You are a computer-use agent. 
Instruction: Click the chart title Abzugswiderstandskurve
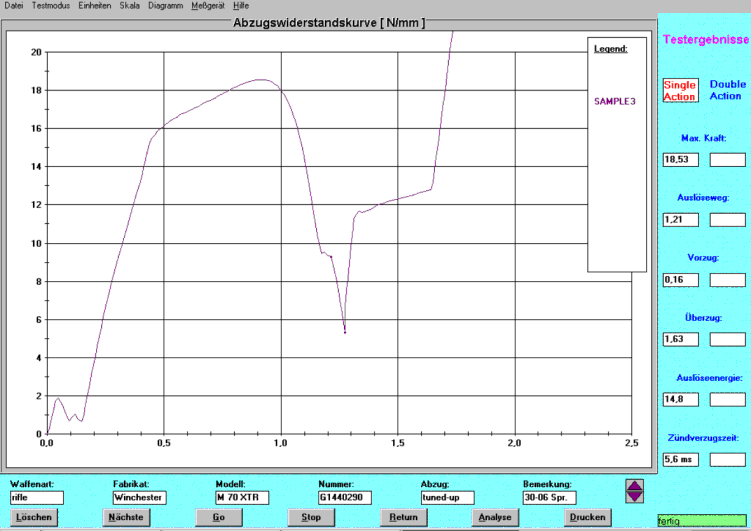click(329, 23)
